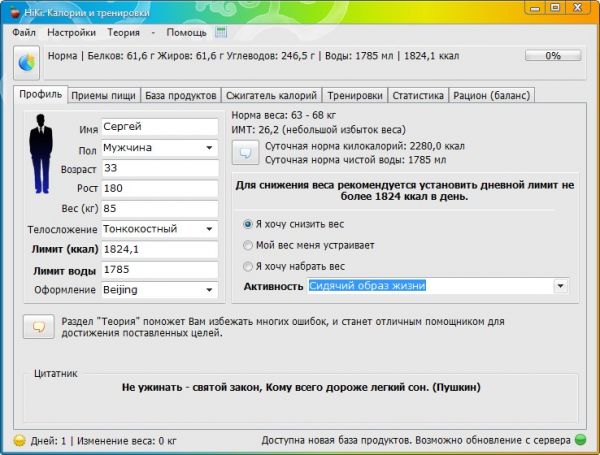Click the Вес (кг) field showing 85

tap(160, 209)
